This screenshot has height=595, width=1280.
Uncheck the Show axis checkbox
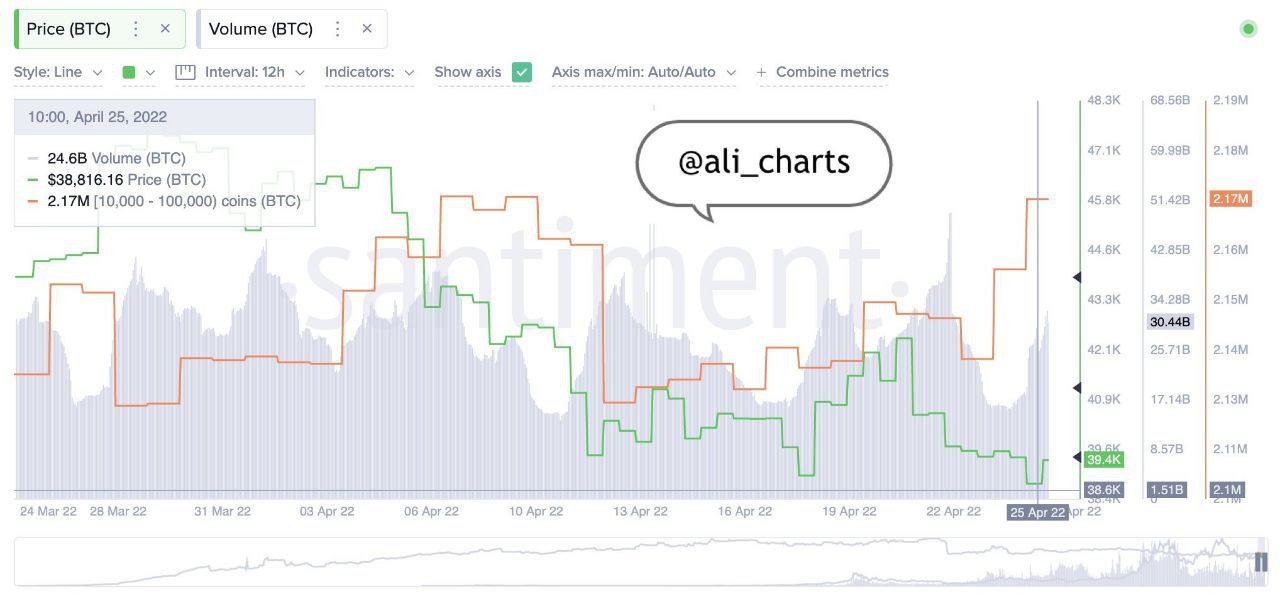(x=521, y=72)
